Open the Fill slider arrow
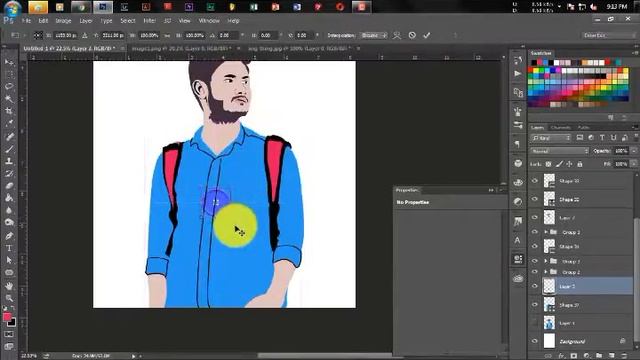640x360 pixels. (x=634, y=164)
